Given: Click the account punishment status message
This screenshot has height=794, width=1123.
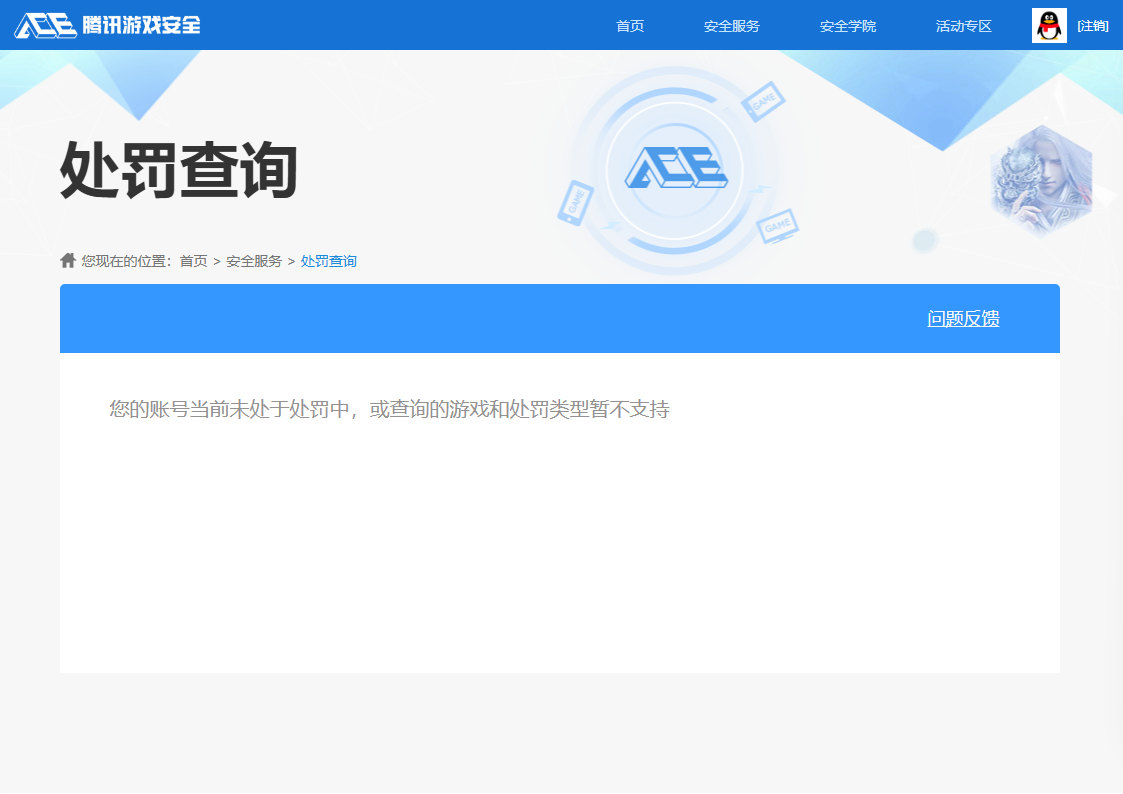Looking at the screenshot, I should [x=388, y=409].
